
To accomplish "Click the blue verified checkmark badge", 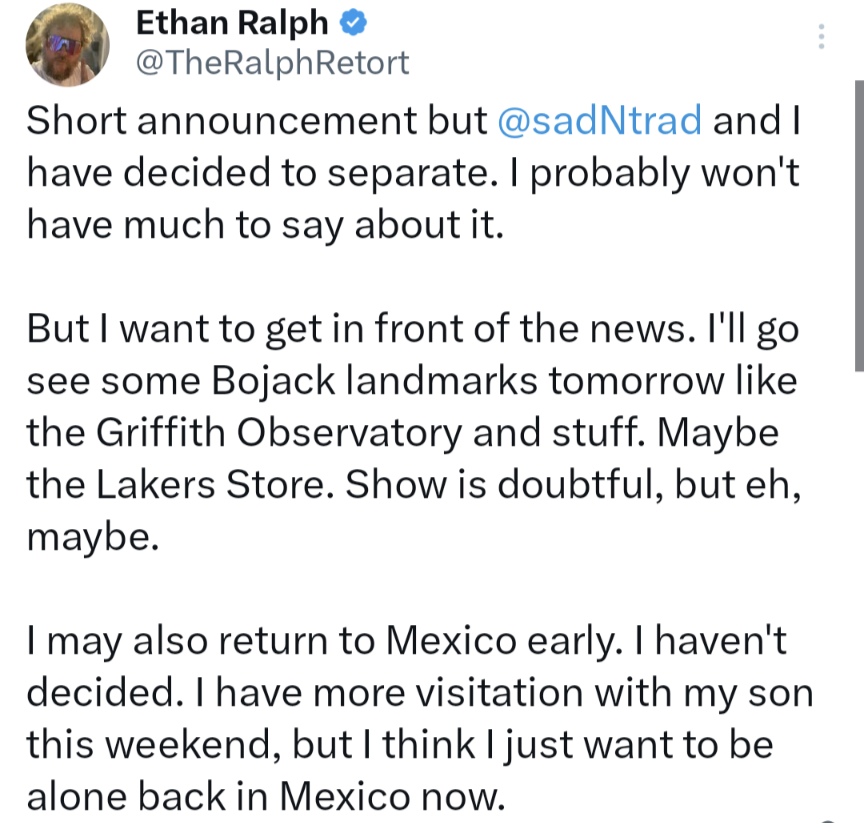I will tap(353, 23).
